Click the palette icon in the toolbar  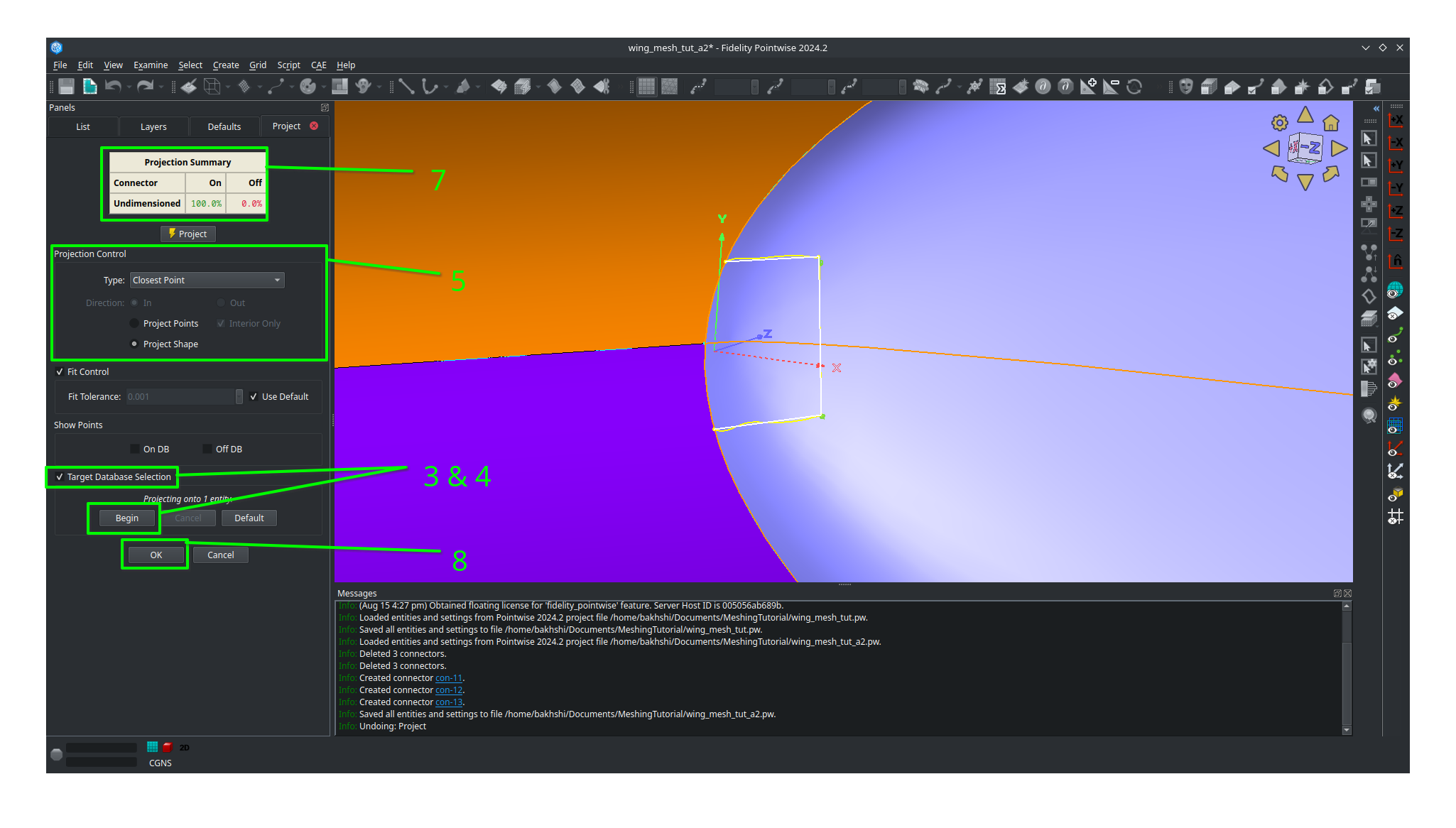pyautogui.click(x=308, y=86)
